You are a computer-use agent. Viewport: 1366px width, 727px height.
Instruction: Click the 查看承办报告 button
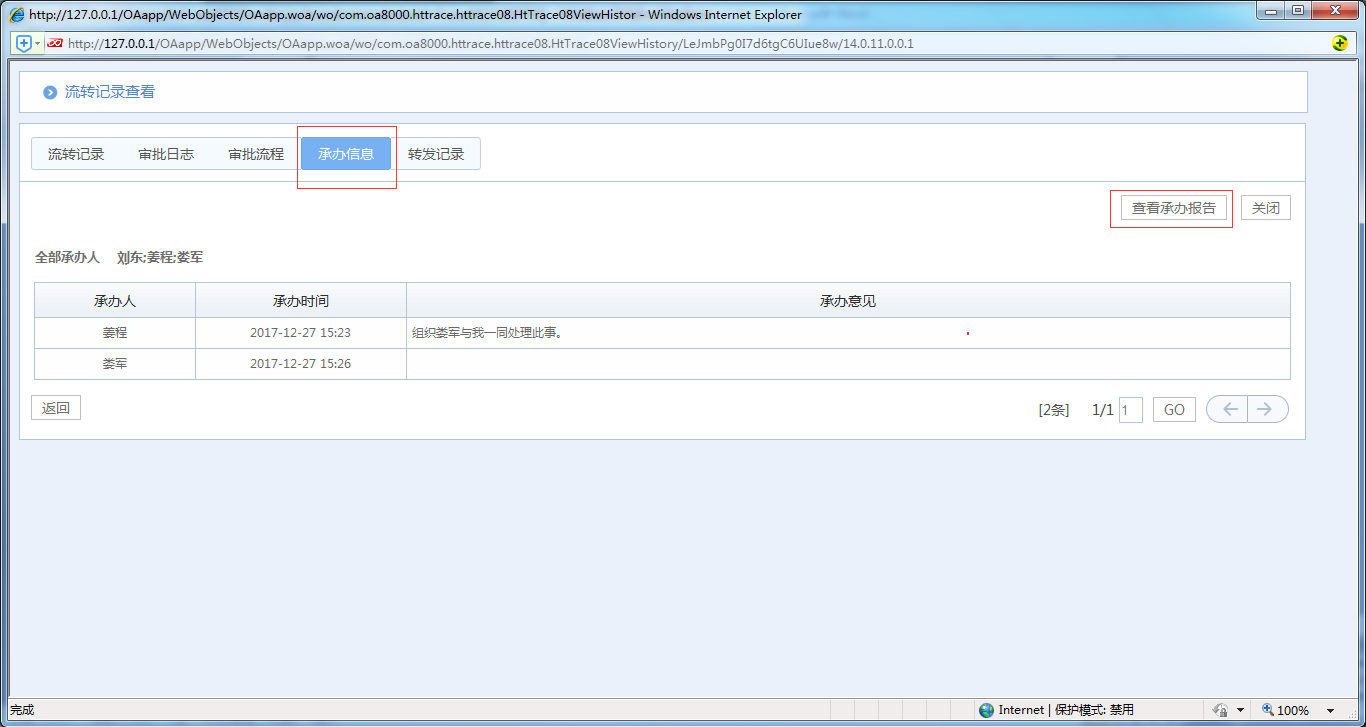click(1173, 208)
